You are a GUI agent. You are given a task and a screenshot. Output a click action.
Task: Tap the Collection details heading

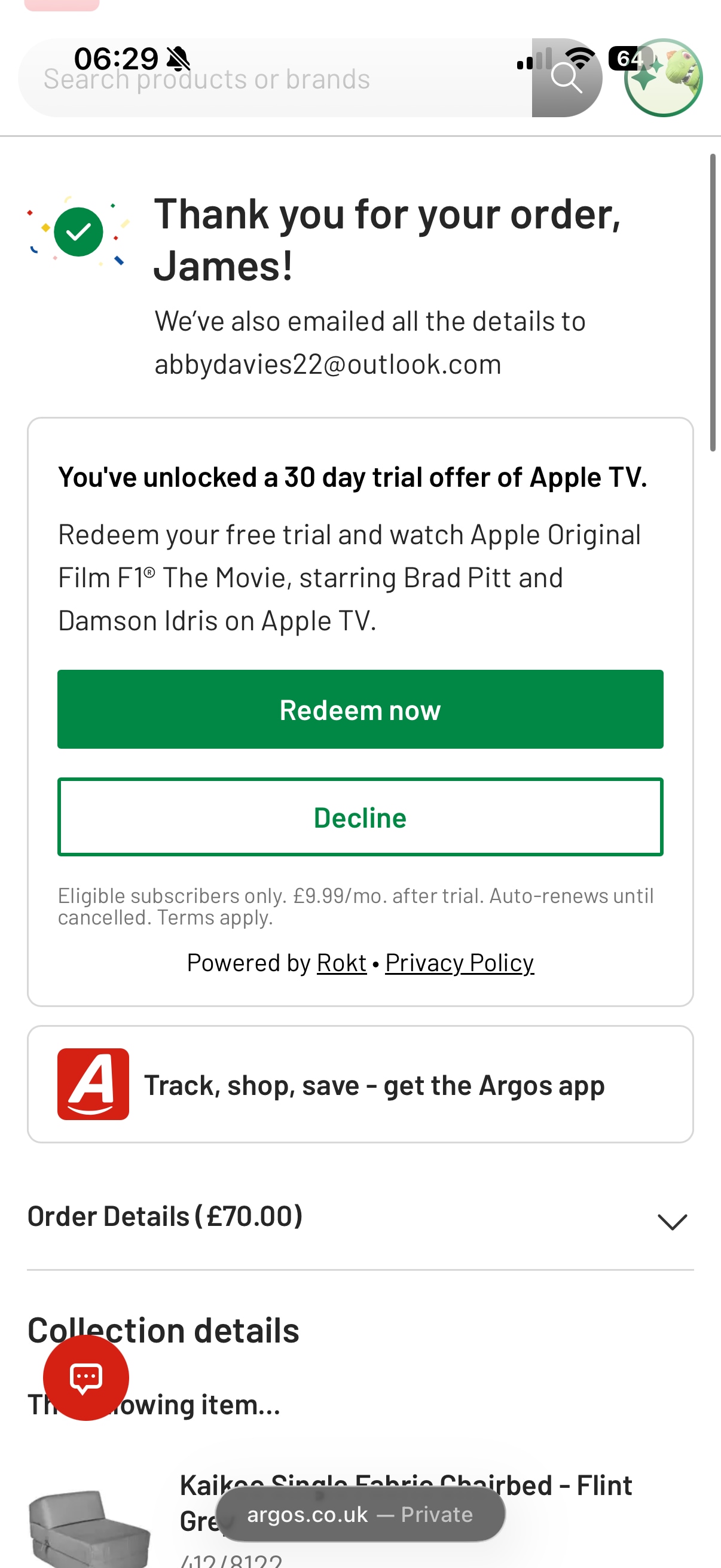point(164,1331)
